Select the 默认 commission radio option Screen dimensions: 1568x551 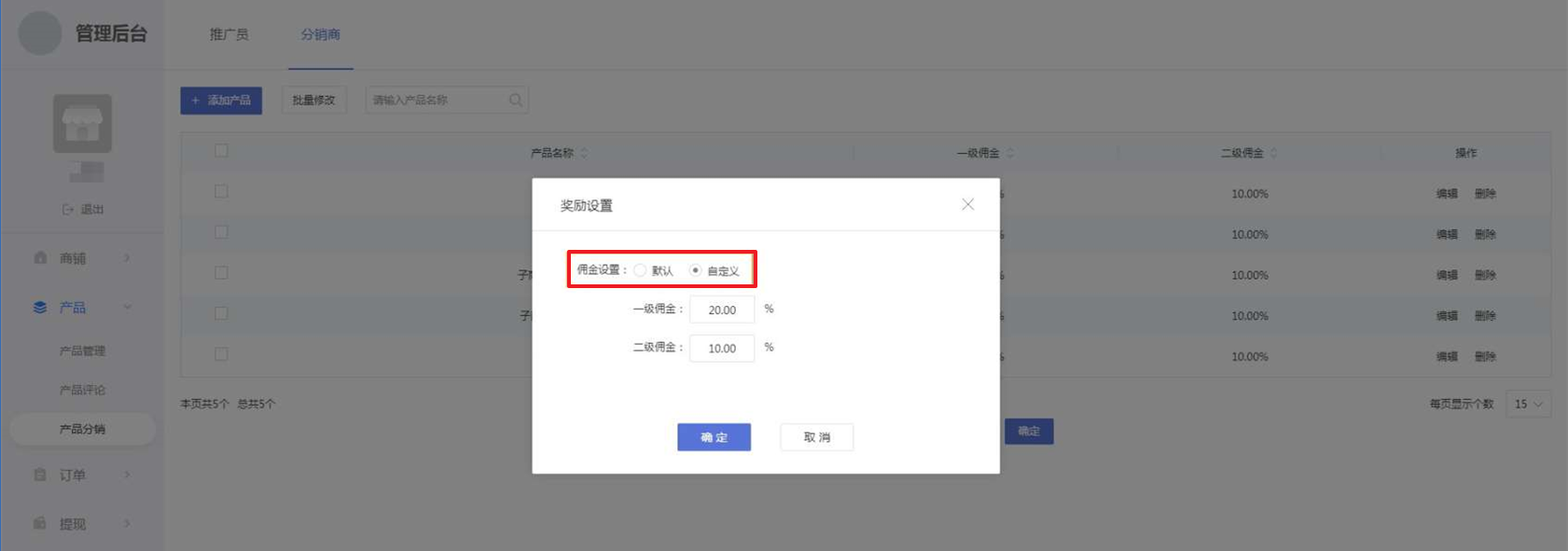[x=640, y=270]
